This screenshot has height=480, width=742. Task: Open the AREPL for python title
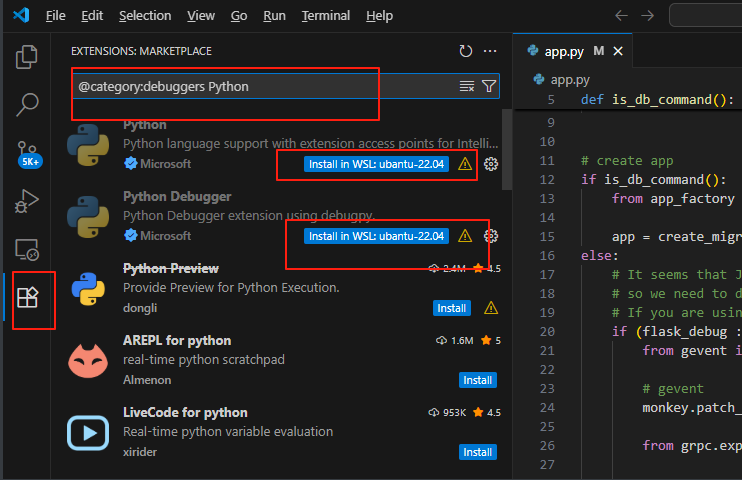point(177,340)
